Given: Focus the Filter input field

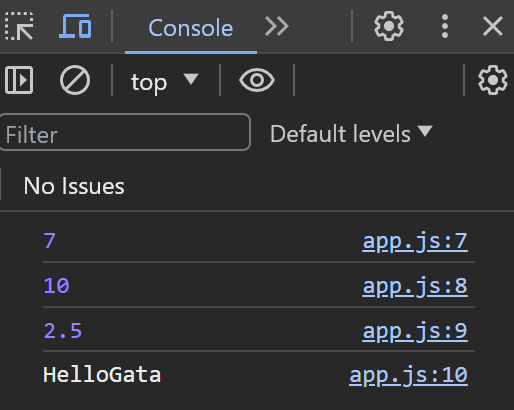Looking at the screenshot, I should coord(125,132).
